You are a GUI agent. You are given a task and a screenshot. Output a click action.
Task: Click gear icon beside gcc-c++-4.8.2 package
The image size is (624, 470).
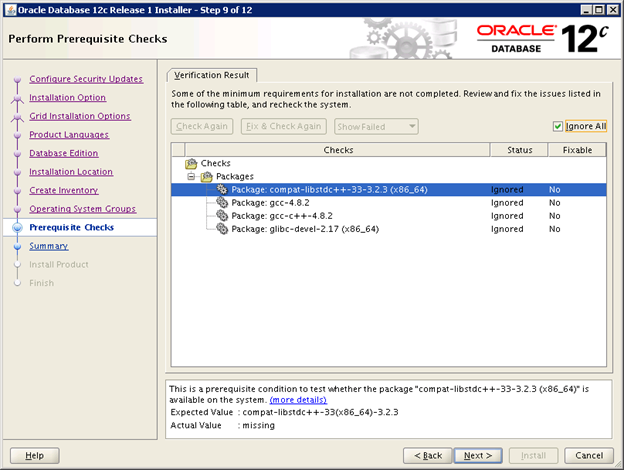222,216
